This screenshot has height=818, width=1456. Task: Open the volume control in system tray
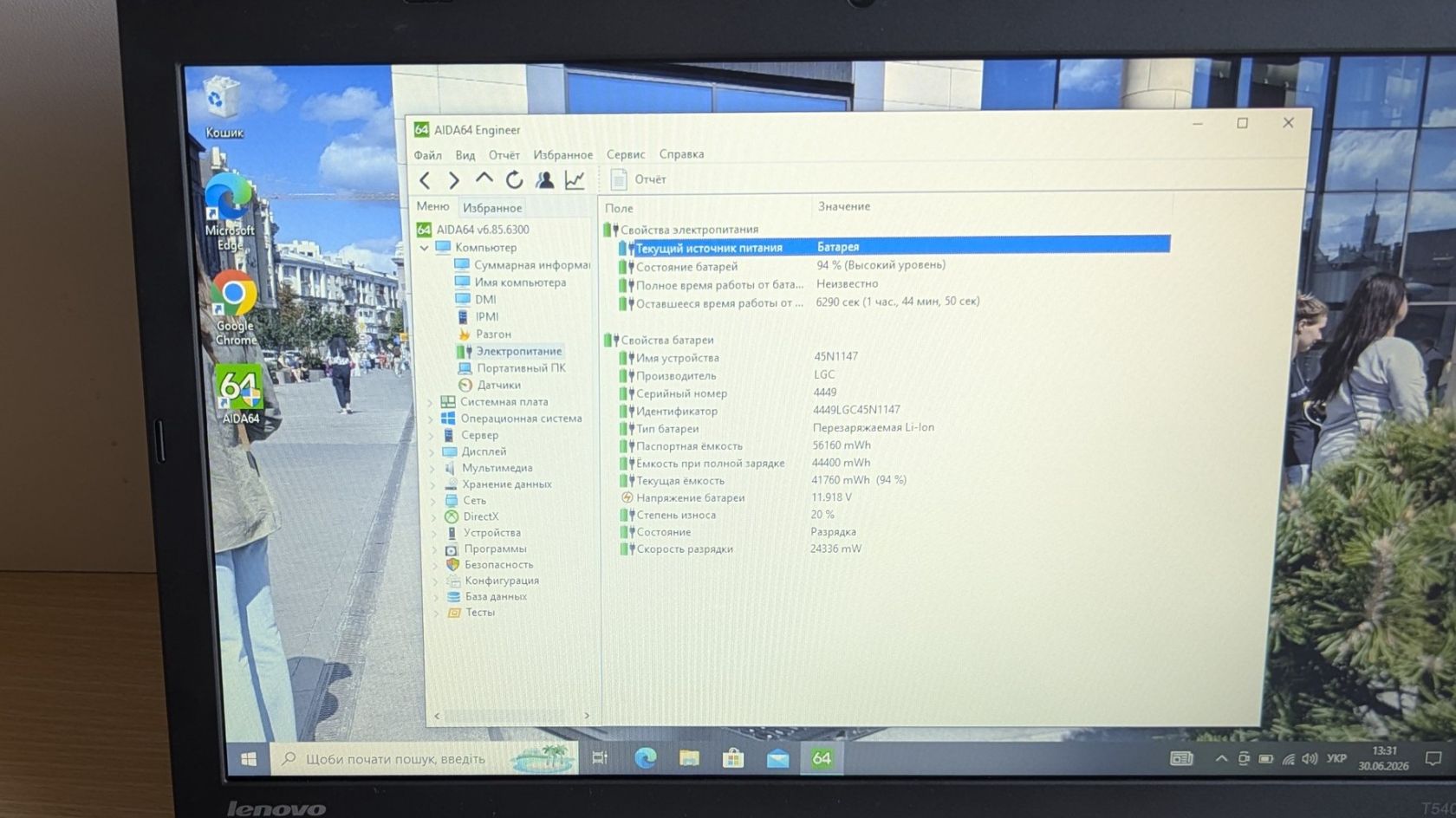pyautogui.click(x=1310, y=759)
